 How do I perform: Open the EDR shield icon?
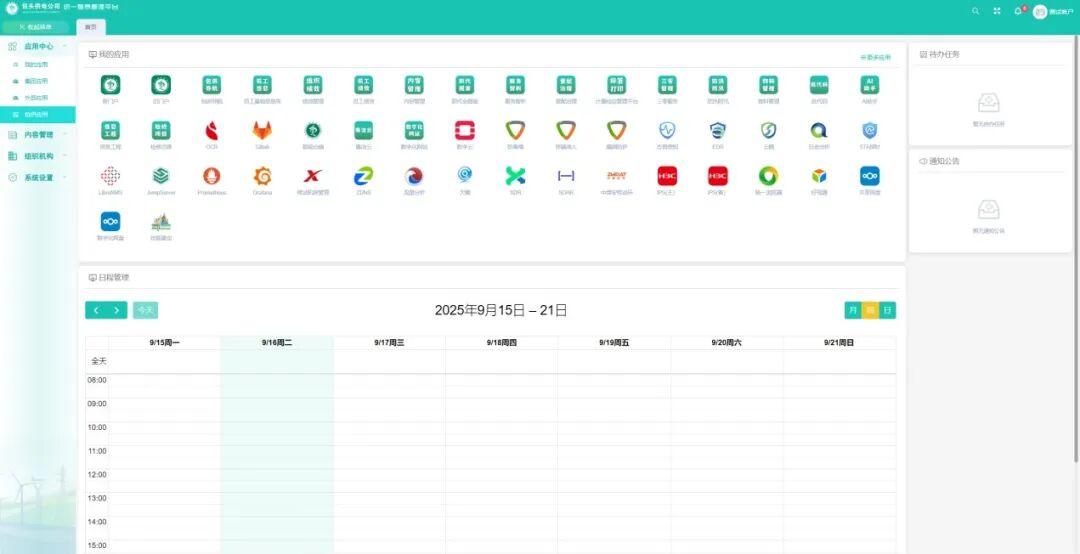(717, 130)
